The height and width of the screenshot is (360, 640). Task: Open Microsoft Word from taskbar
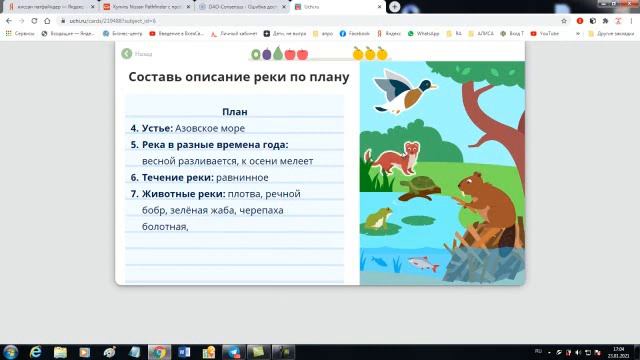click(x=184, y=352)
